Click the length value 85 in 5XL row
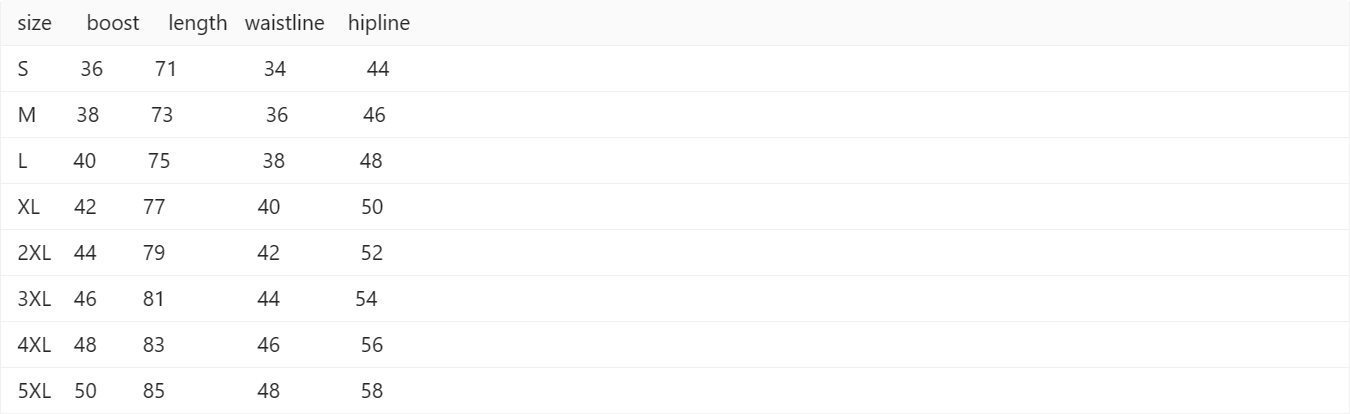Viewport: 1350px width, 414px height. [x=154, y=391]
